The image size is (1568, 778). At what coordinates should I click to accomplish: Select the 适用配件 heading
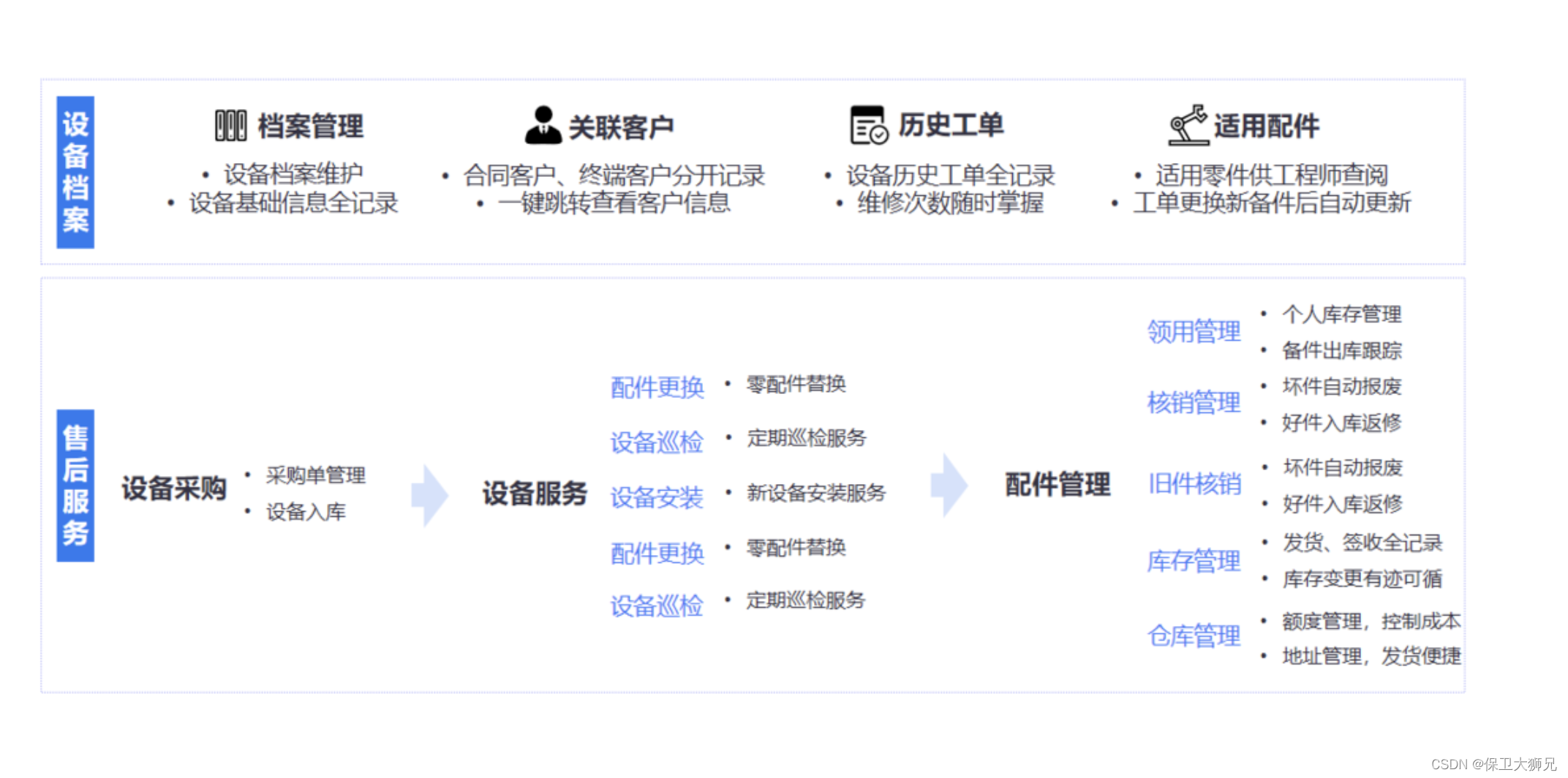pos(1267,126)
